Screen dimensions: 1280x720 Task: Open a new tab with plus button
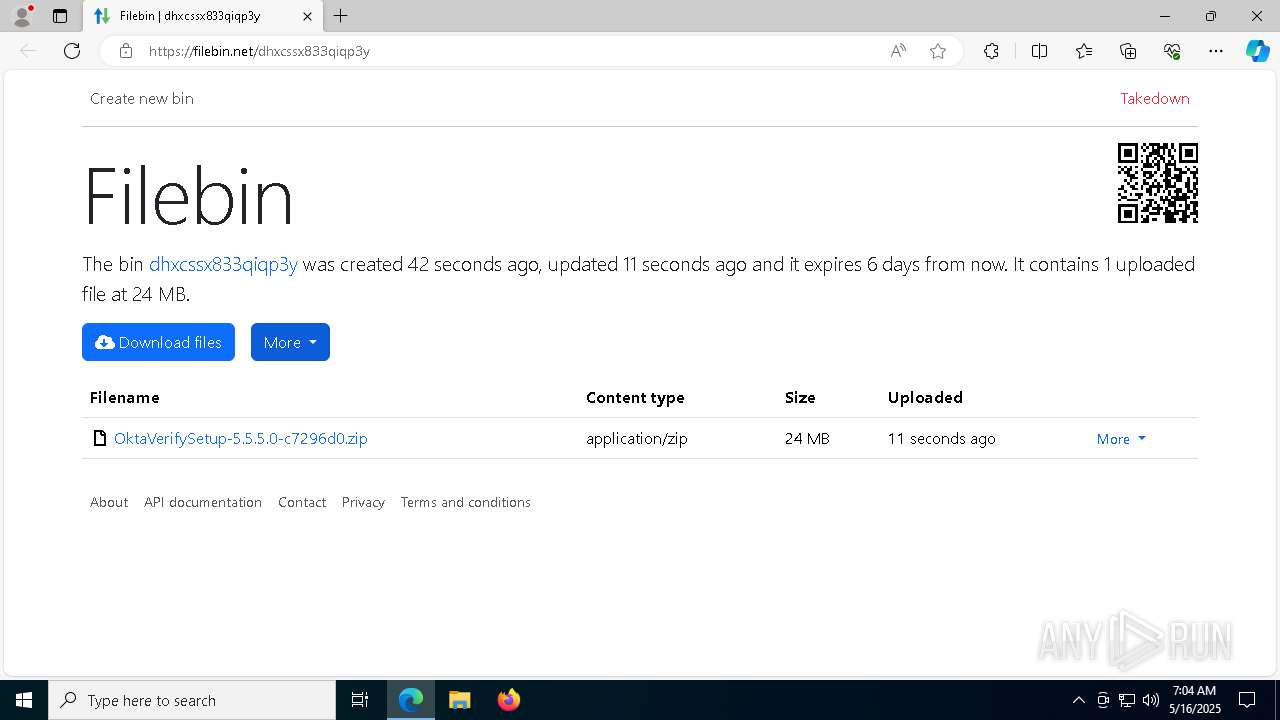click(x=341, y=16)
